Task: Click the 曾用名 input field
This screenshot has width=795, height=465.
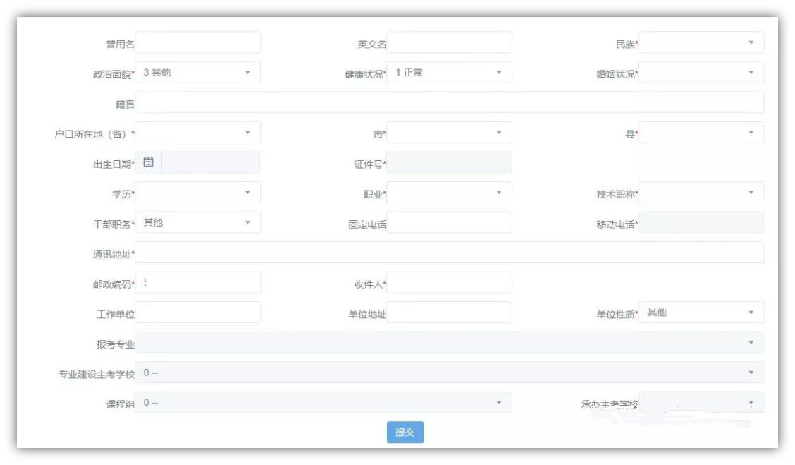Action: [198, 43]
